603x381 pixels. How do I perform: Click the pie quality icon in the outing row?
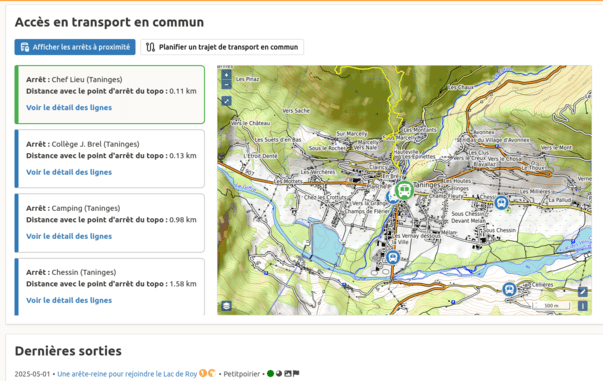pyautogui.click(x=279, y=373)
